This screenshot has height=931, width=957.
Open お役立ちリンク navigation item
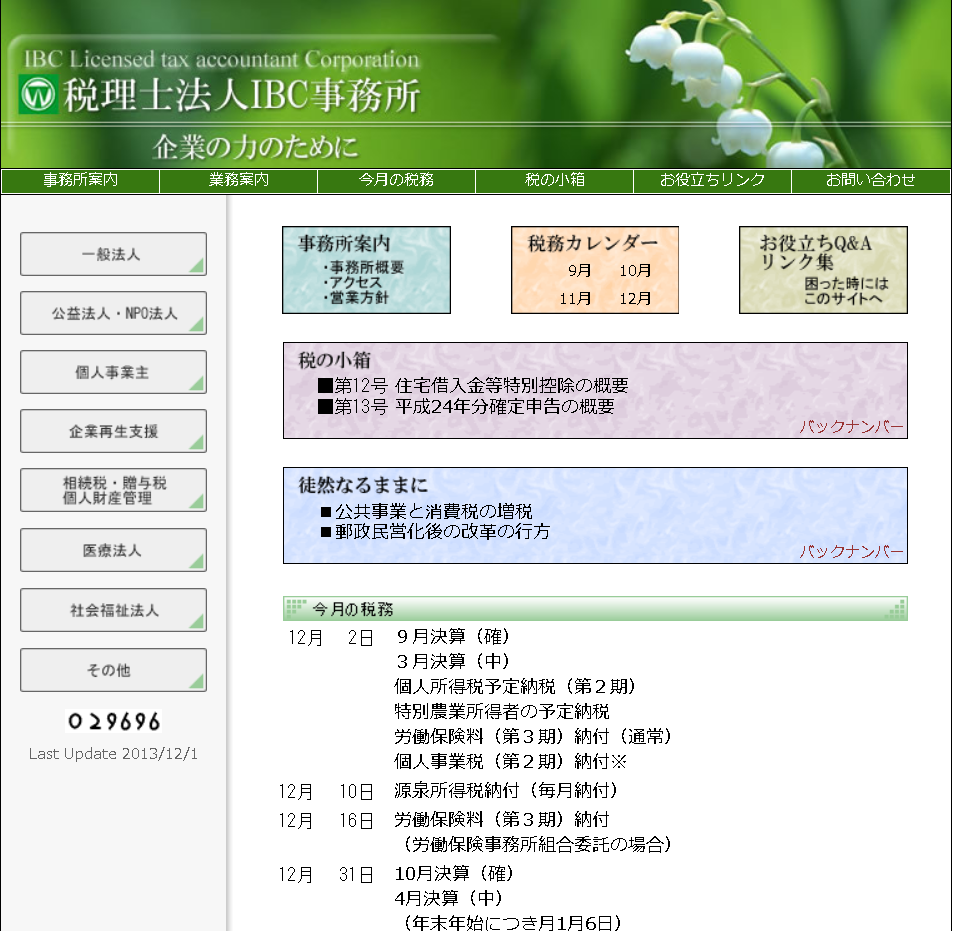pos(712,181)
